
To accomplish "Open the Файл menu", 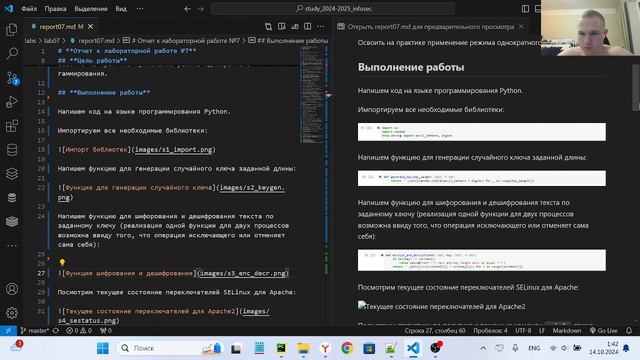I will coord(29,9).
